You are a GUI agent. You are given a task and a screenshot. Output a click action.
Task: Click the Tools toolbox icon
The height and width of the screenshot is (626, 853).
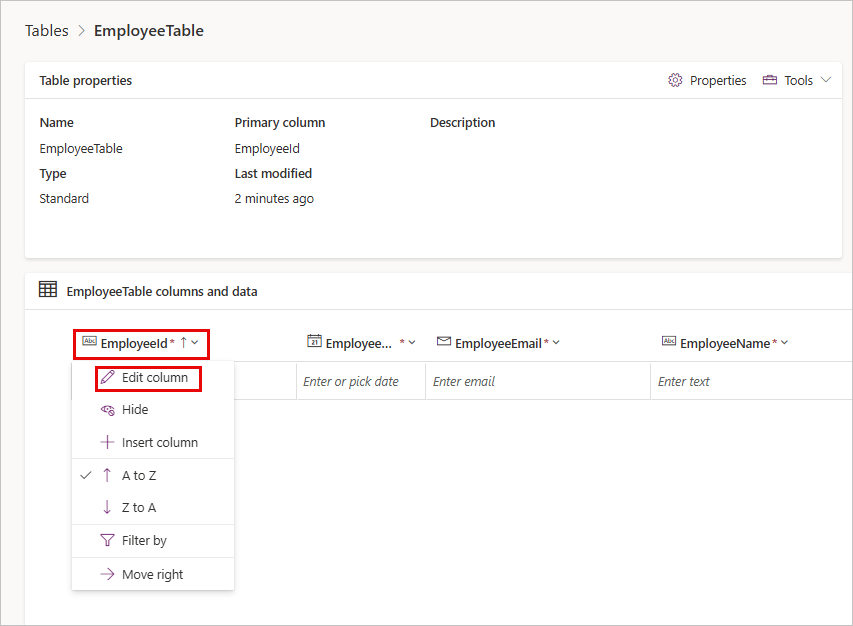(769, 80)
